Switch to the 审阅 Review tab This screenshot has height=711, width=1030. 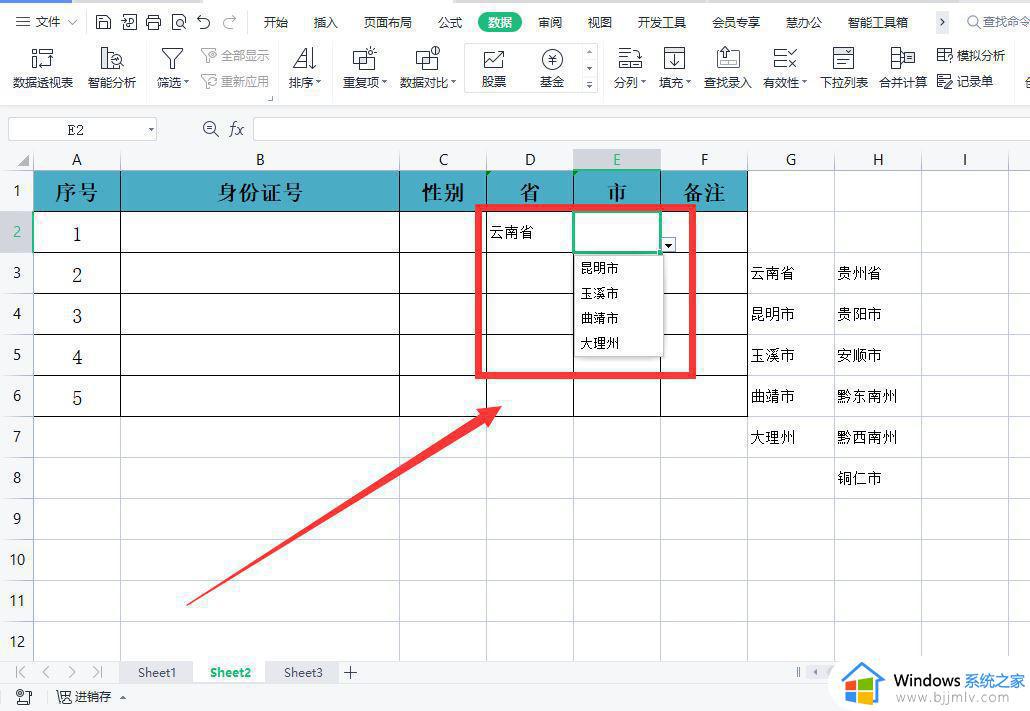pos(550,22)
